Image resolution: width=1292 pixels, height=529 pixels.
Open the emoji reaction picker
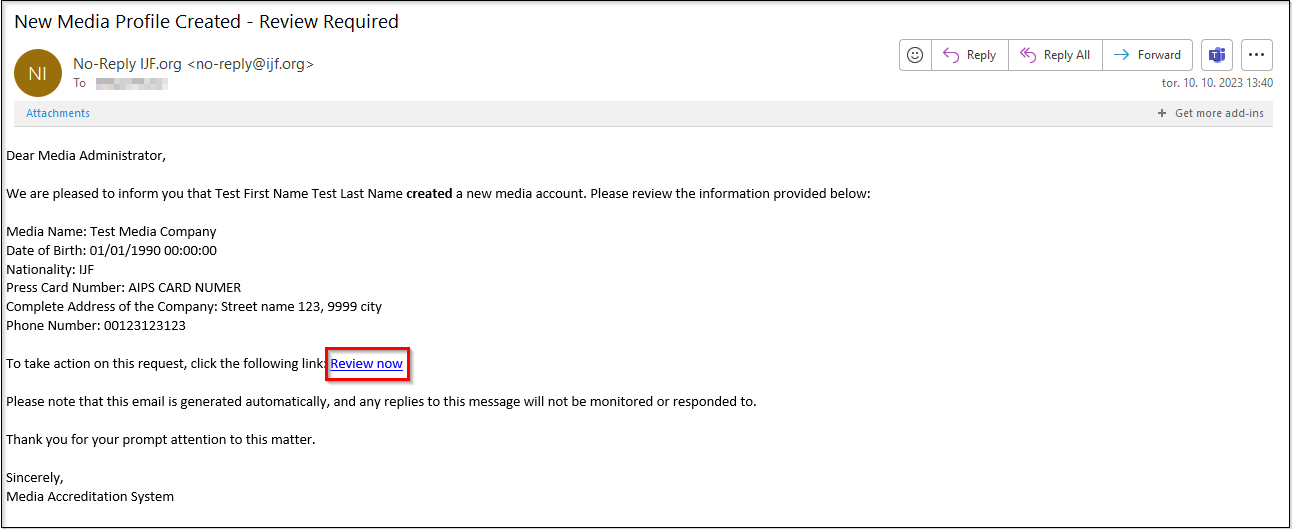915,55
